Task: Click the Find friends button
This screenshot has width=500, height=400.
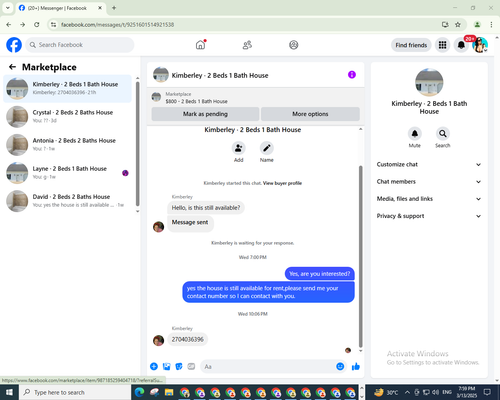Action: click(411, 45)
